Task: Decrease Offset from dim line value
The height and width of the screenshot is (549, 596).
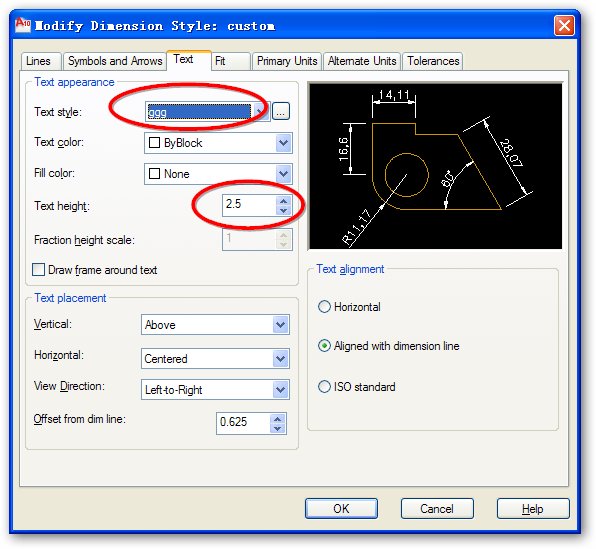Action: point(278,428)
